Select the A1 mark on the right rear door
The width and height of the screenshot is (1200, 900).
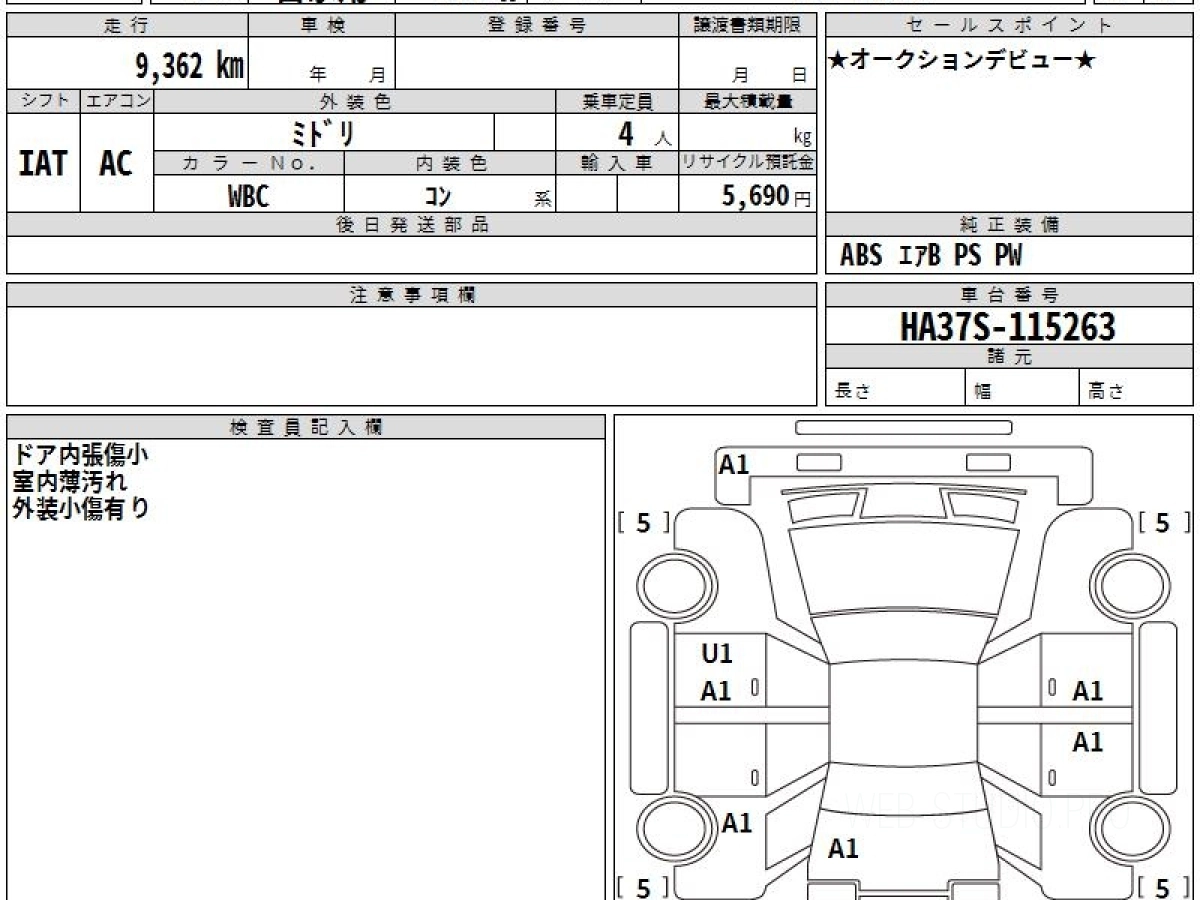(1088, 742)
